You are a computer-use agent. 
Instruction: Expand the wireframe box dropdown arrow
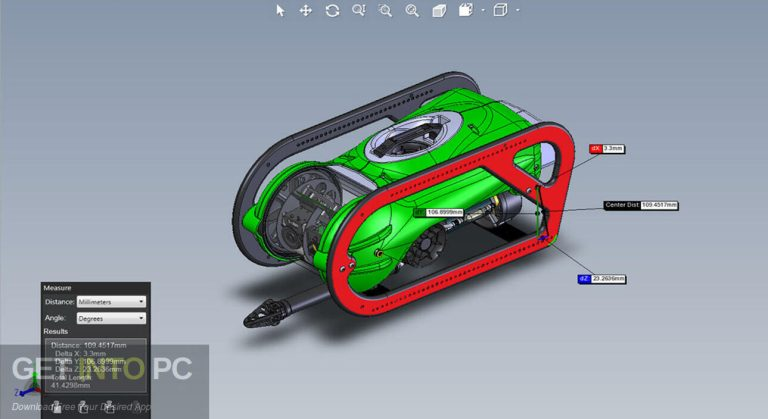[517, 11]
